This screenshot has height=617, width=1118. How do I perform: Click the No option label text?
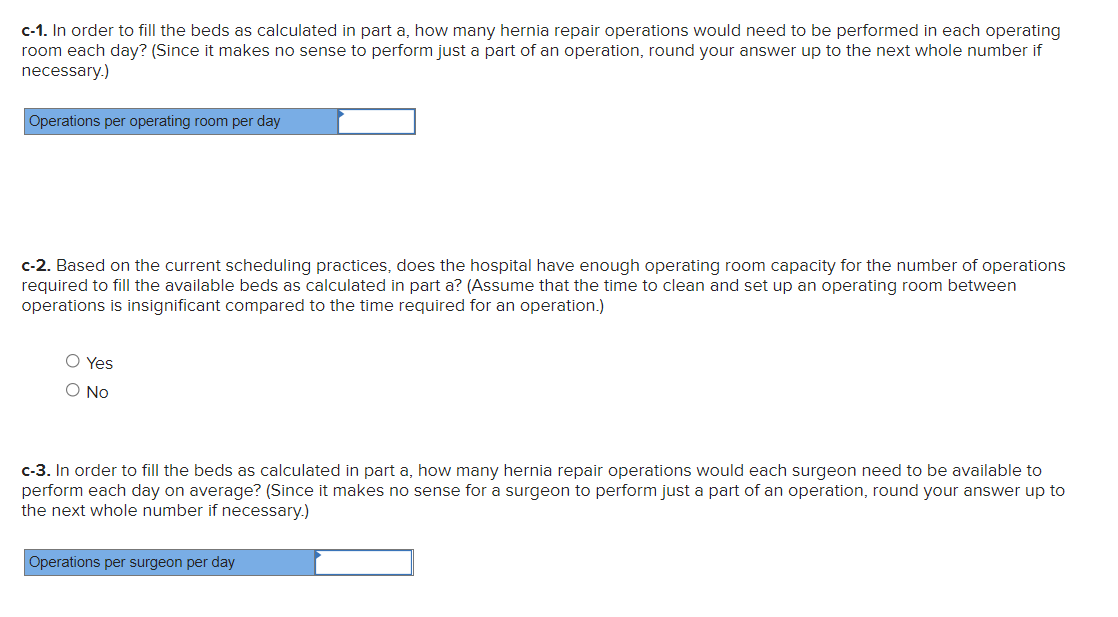point(96,391)
